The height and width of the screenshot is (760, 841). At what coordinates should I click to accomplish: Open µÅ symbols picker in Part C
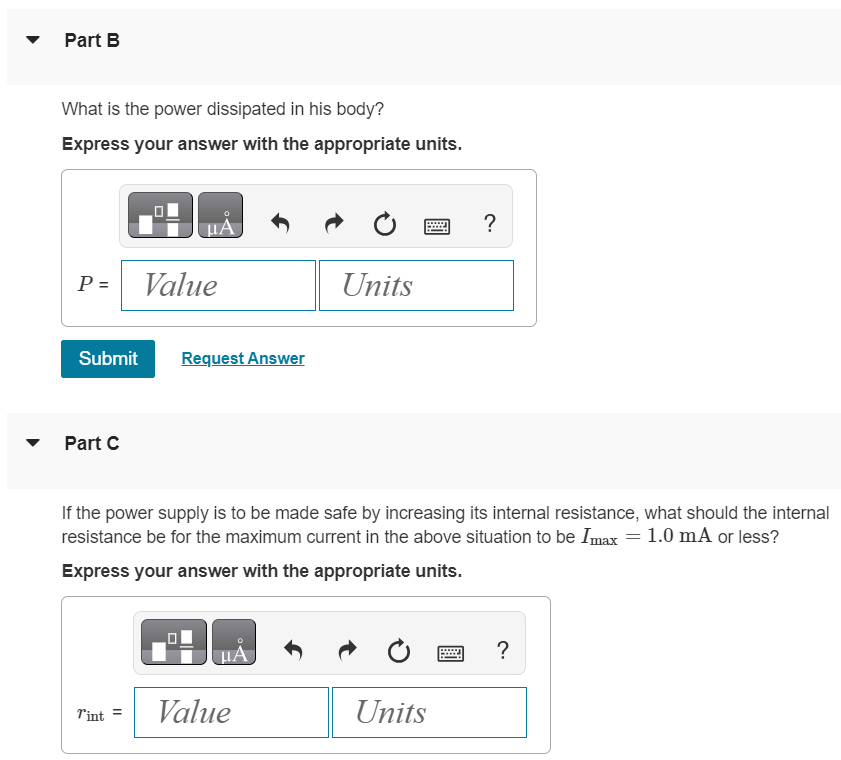[x=234, y=642]
